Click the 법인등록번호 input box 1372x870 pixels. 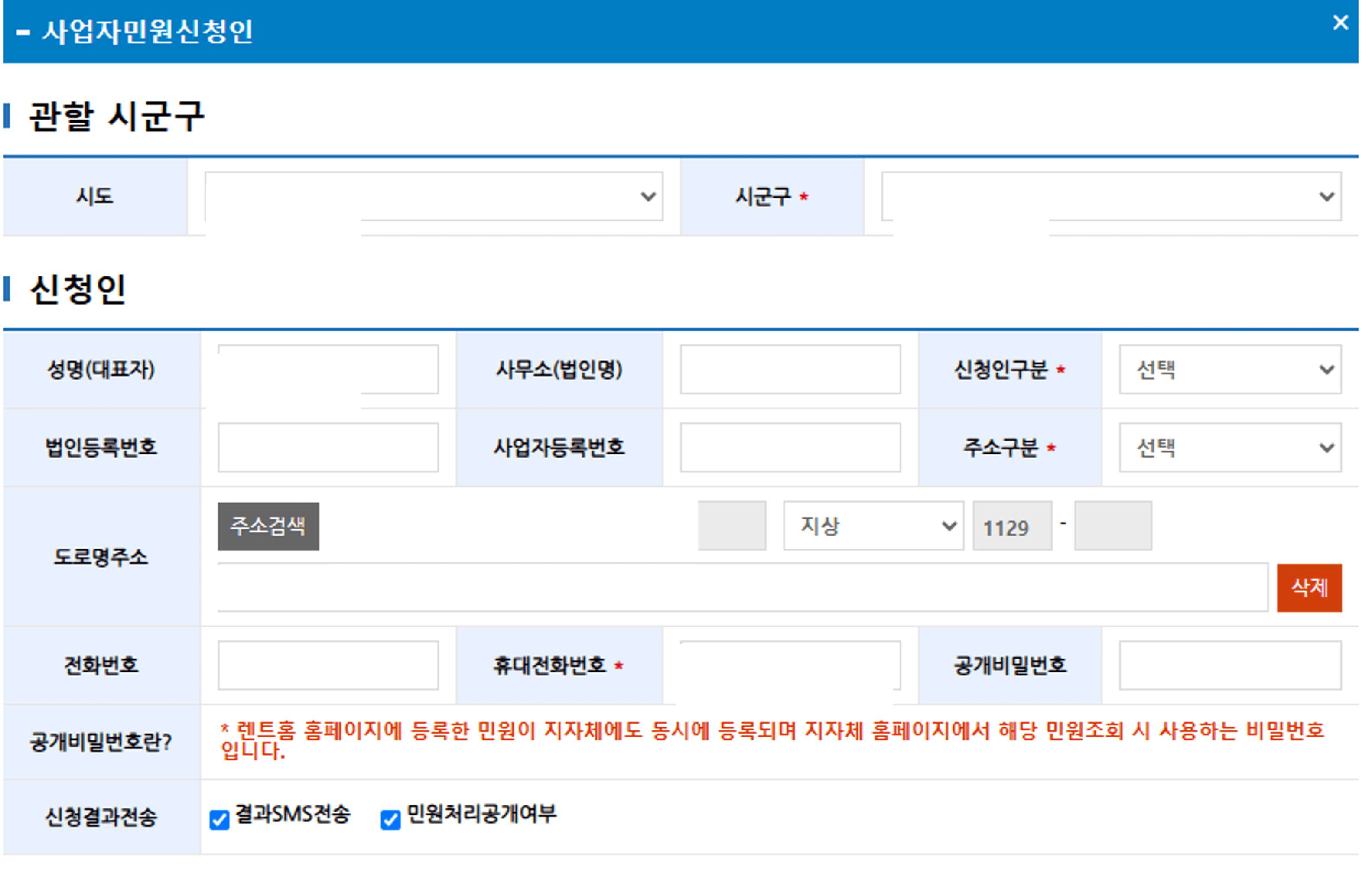pyautogui.click(x=328, y=447)
